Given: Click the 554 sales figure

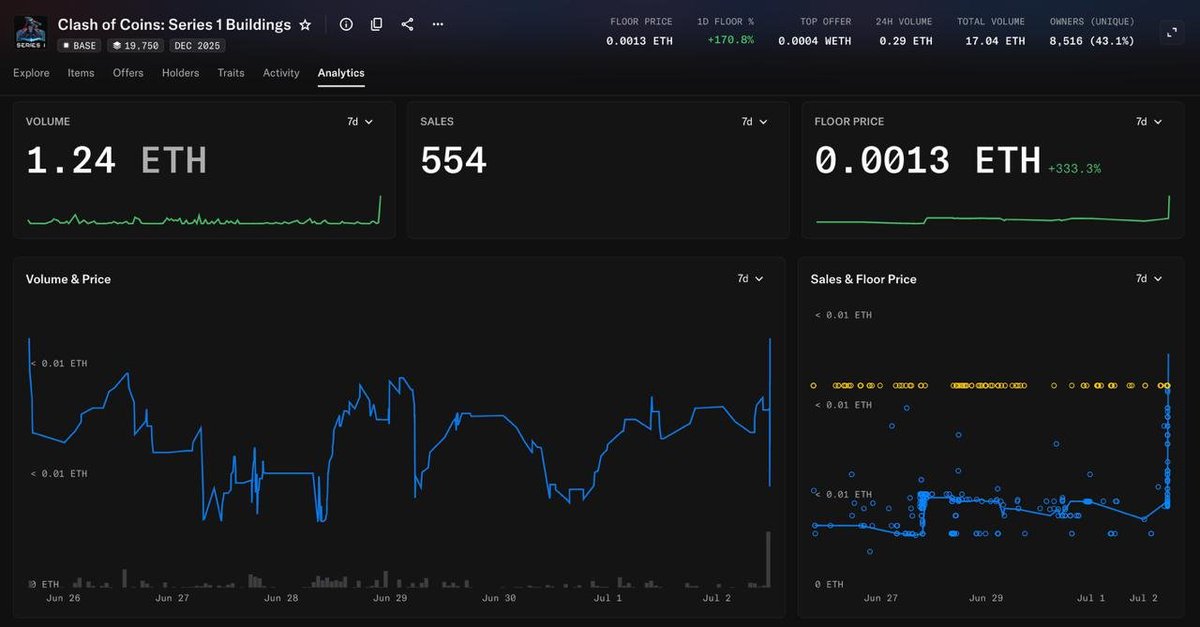Looking at the screenshot, I should pyautogui.click(x=454, y=161).
